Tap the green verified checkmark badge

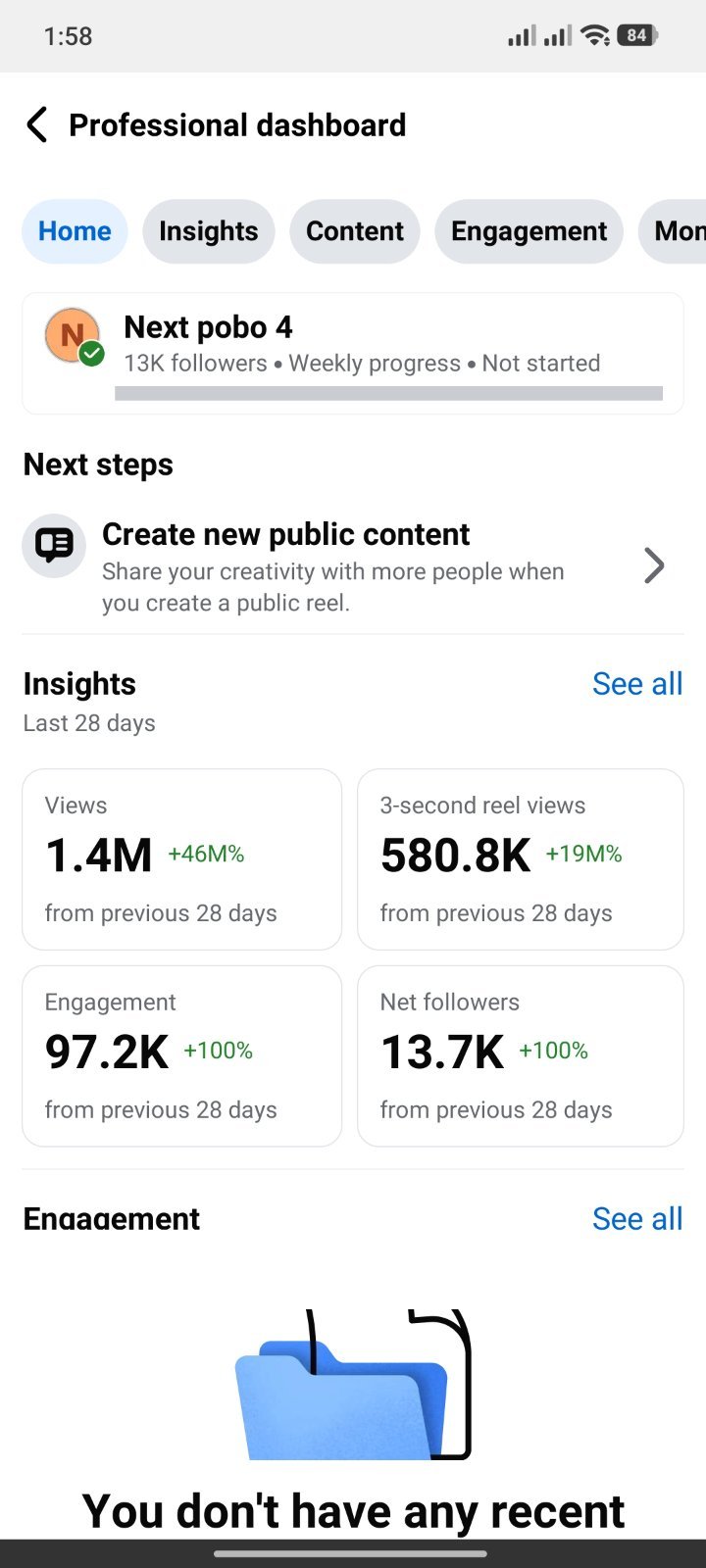point(92,354)
